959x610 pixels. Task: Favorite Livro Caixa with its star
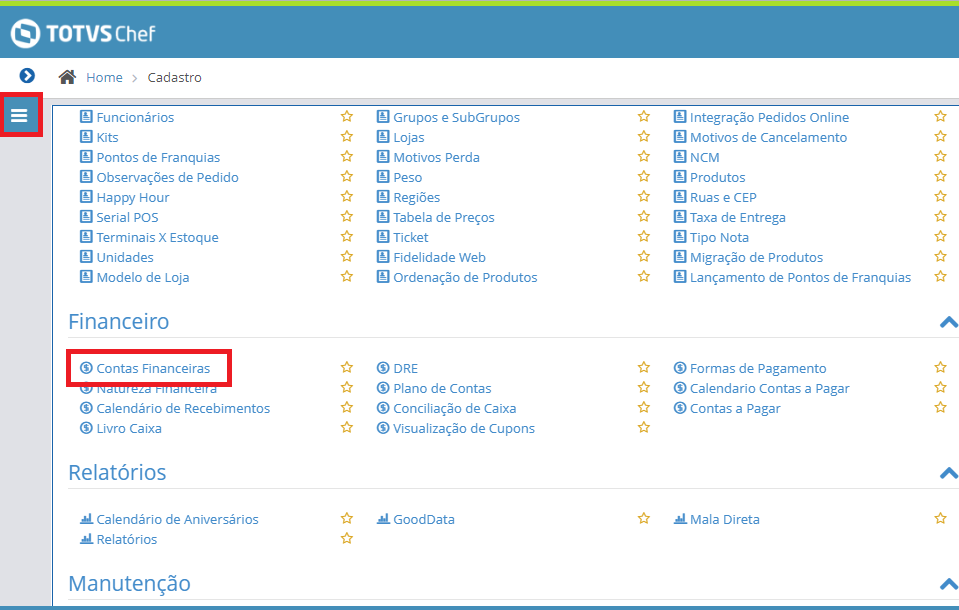pos(347,427)
